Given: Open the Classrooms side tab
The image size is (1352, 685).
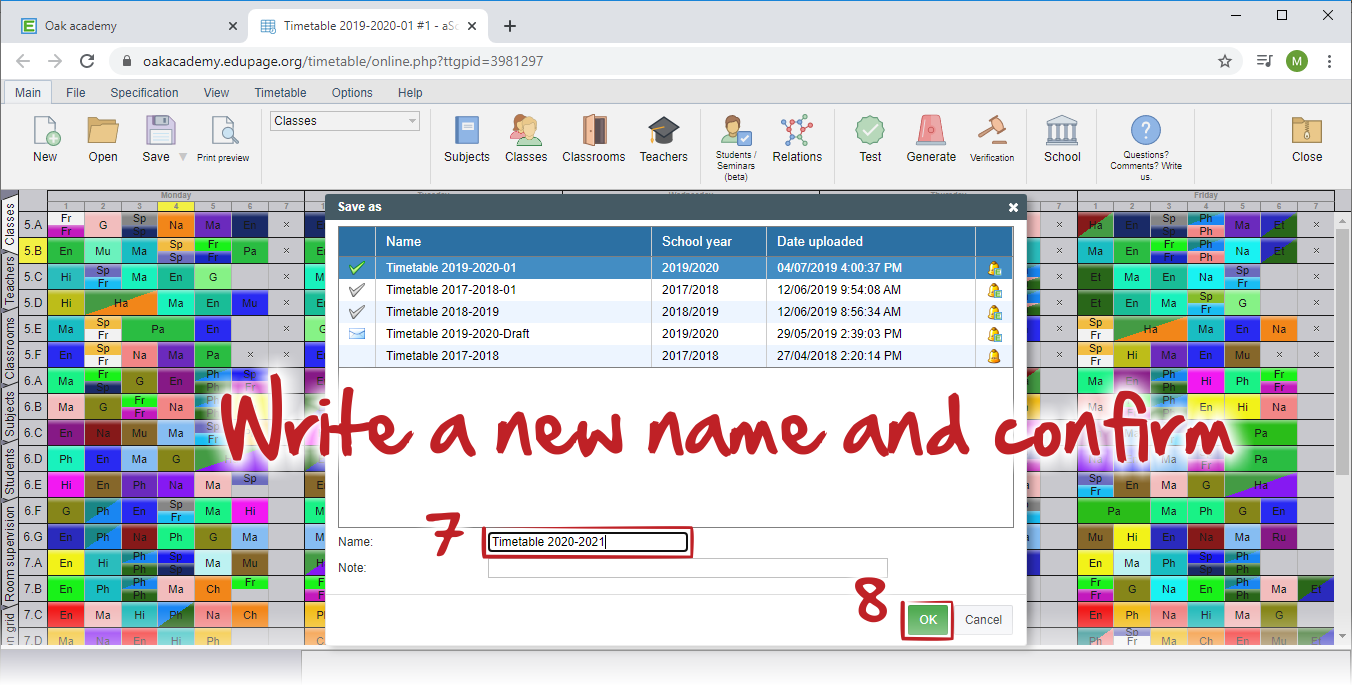Looking at the screenshot, I should pyautogui.click(x=10, y=350).
